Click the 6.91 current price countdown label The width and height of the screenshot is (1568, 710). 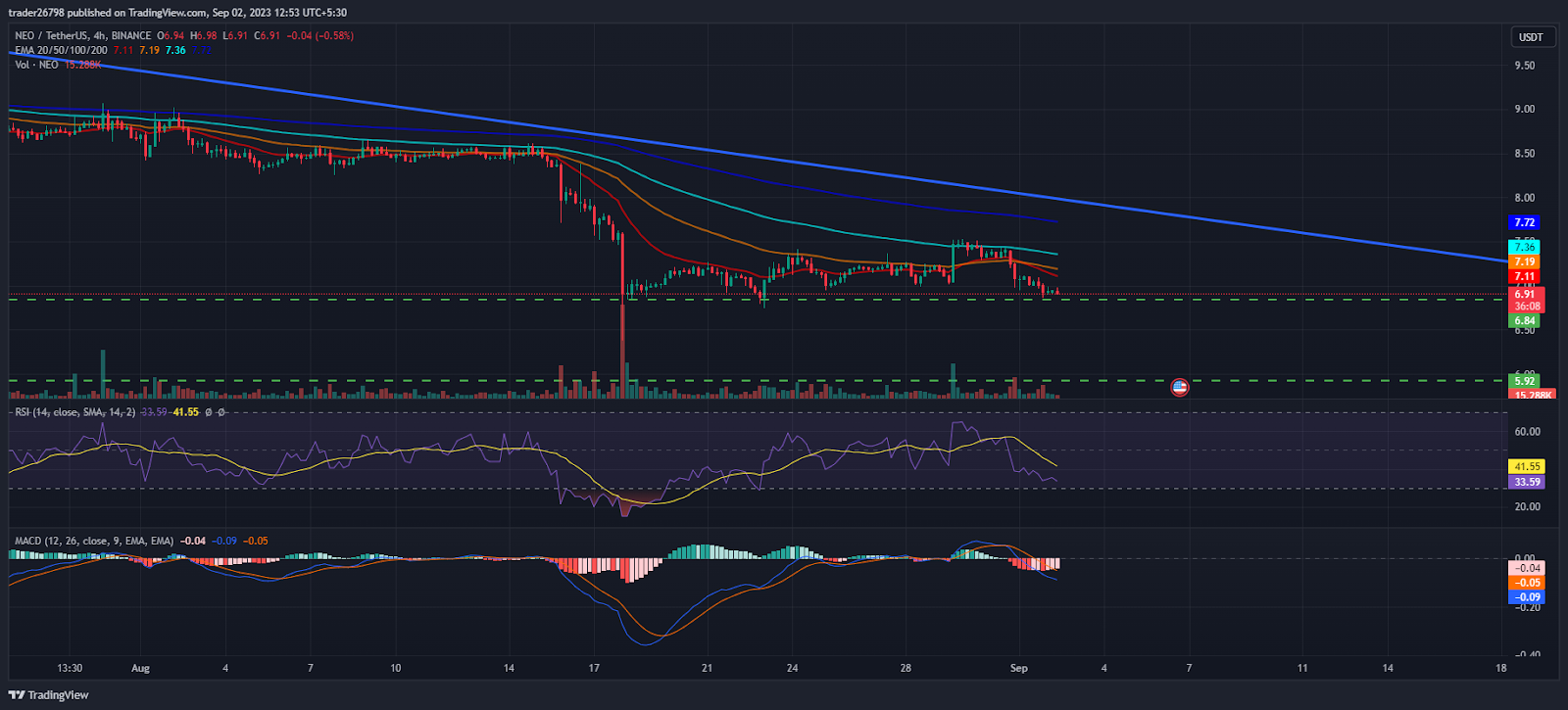click(1527, 300)
